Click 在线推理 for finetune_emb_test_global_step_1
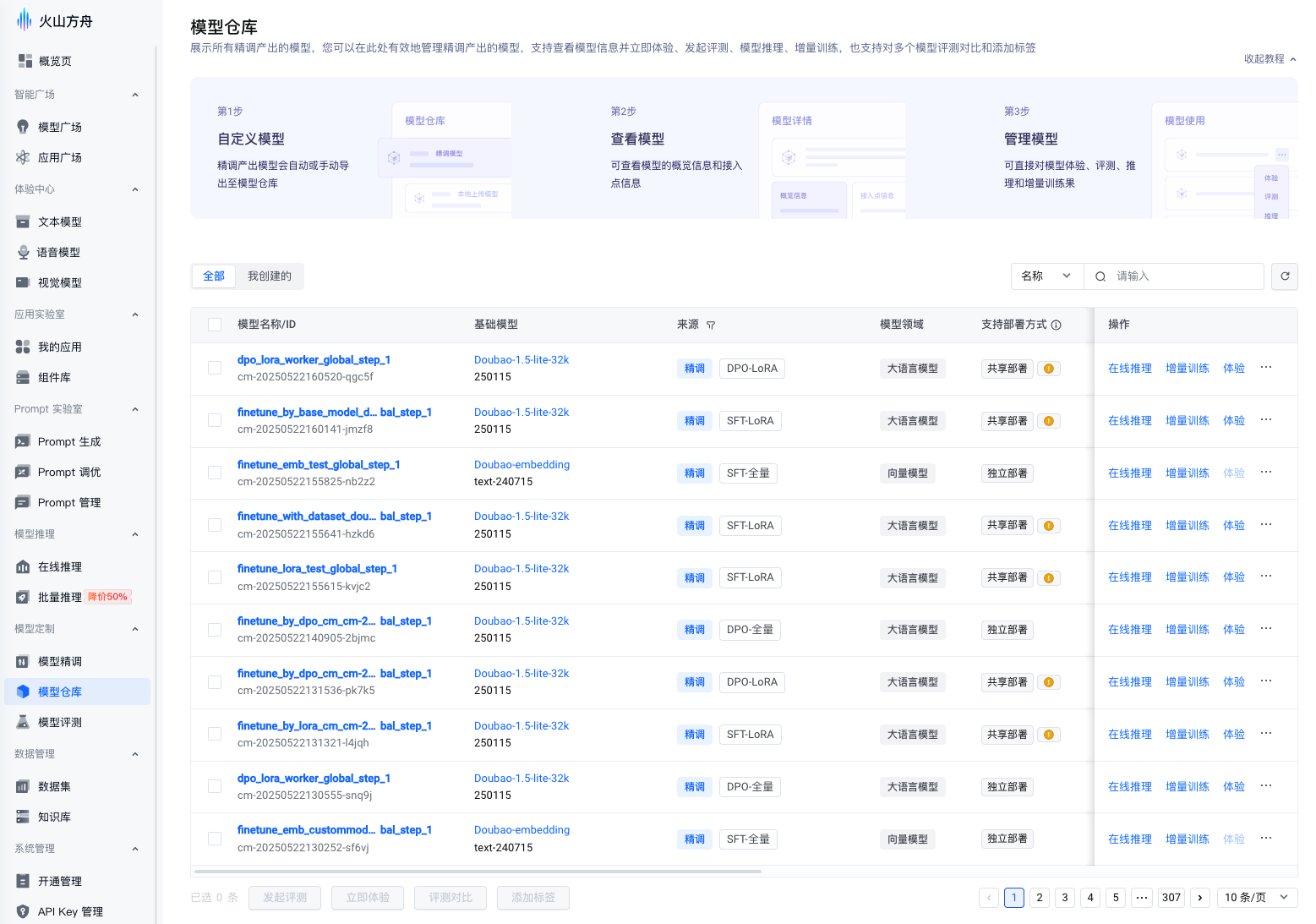Image resolution: width=1316 pixels, height=924 pixels. [x=1130, y=473]
